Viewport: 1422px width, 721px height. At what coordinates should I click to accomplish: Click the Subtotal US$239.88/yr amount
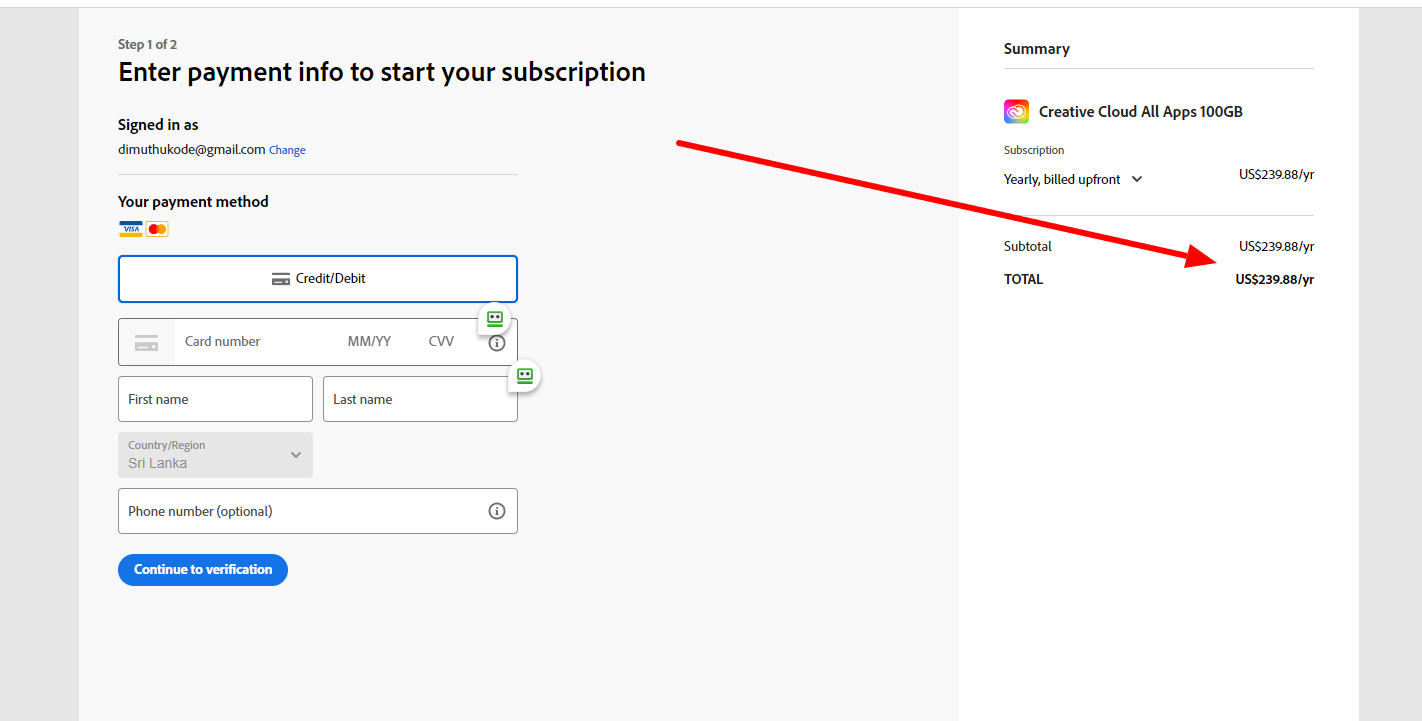[x=1276, y=246]
